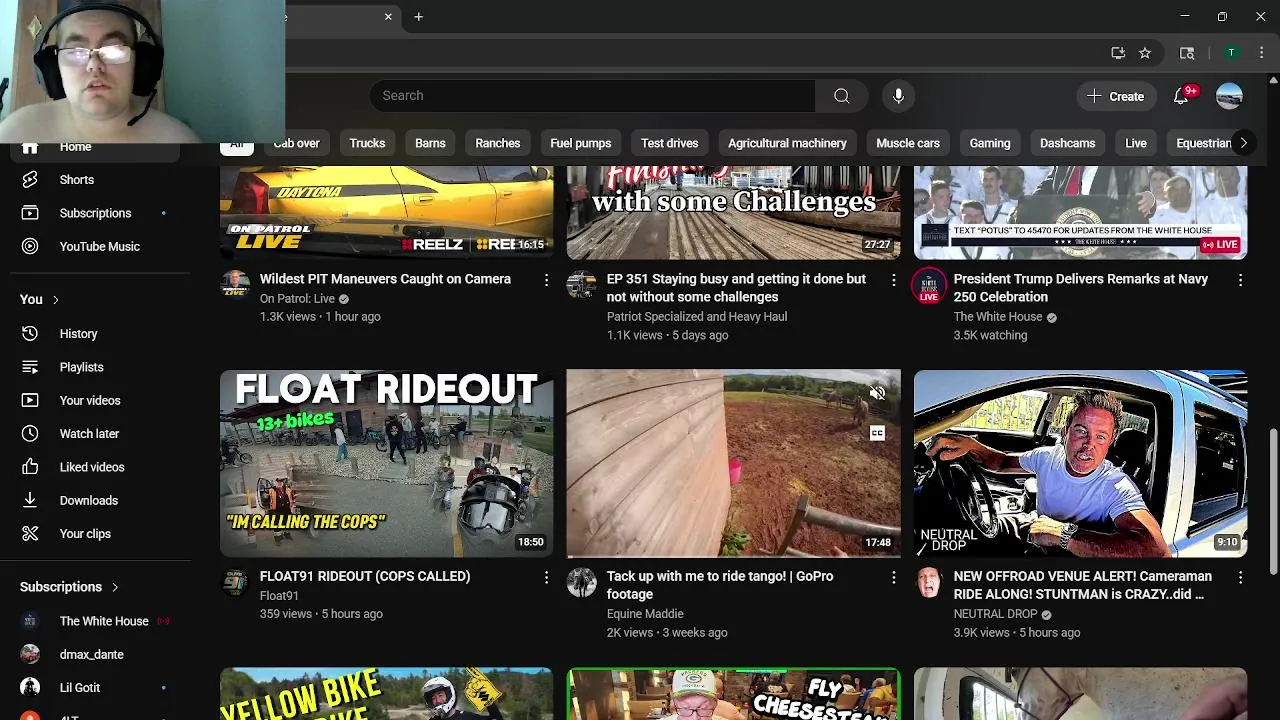1280x720 pixels.
Task: Select the Fuel pumps filter chip
Action: pos(580,143)
